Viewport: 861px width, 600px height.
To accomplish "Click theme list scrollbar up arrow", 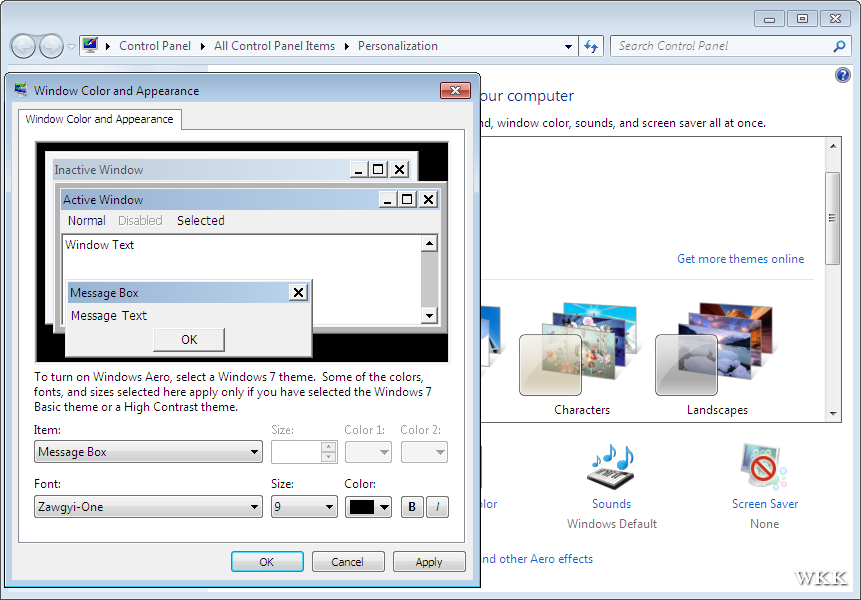I will pyautogui.click(x=833, y=146).
